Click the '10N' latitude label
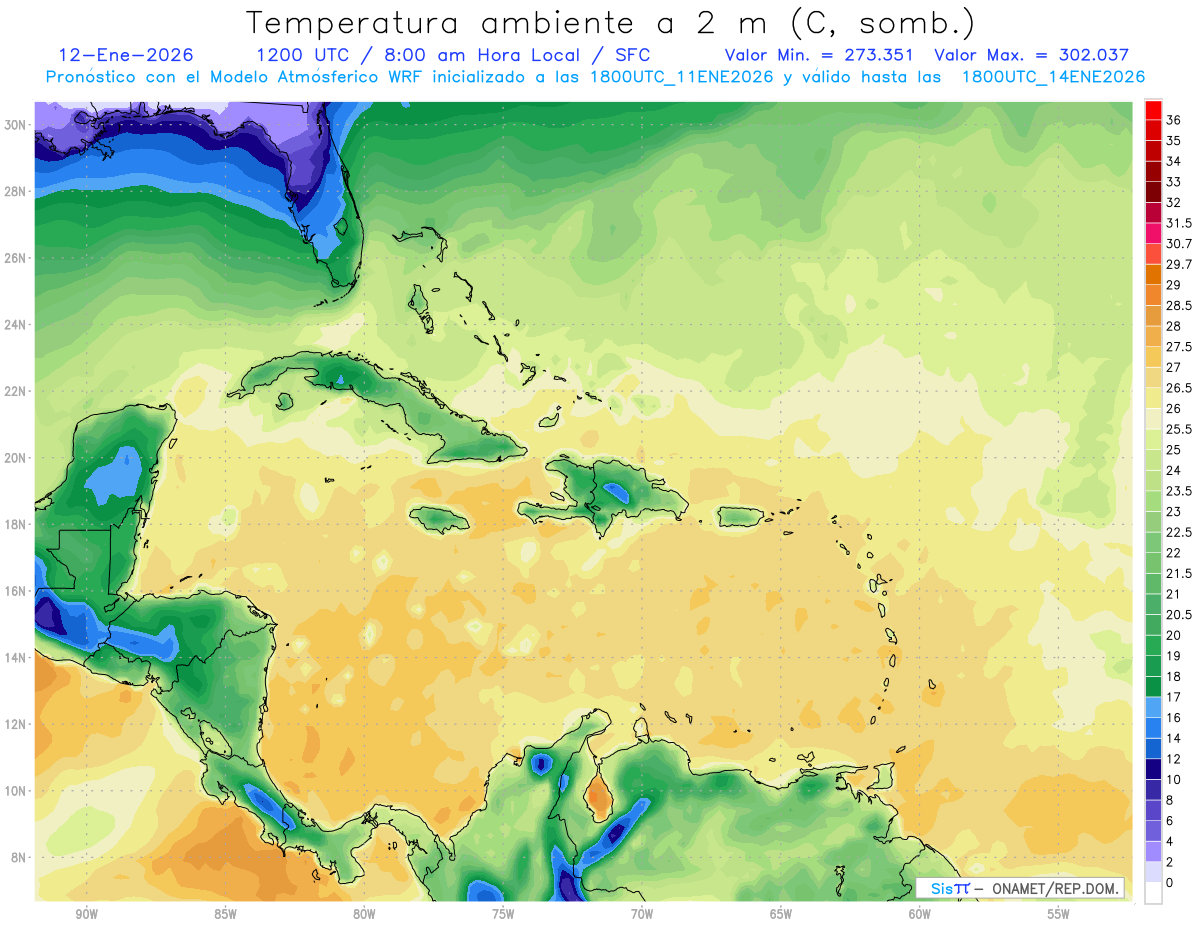1200x927 pixels. (15, 791)
